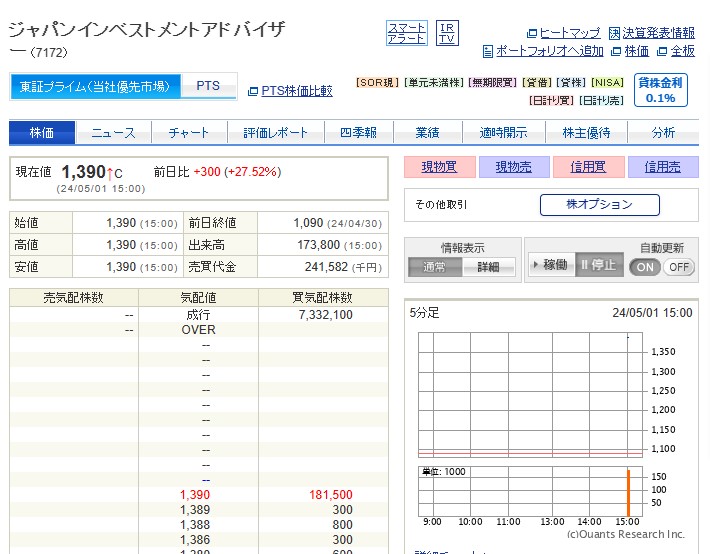This screenshot has height=554, width=710.
Task: Click the 売買代金 241,582 value
Action: [326, 267]
